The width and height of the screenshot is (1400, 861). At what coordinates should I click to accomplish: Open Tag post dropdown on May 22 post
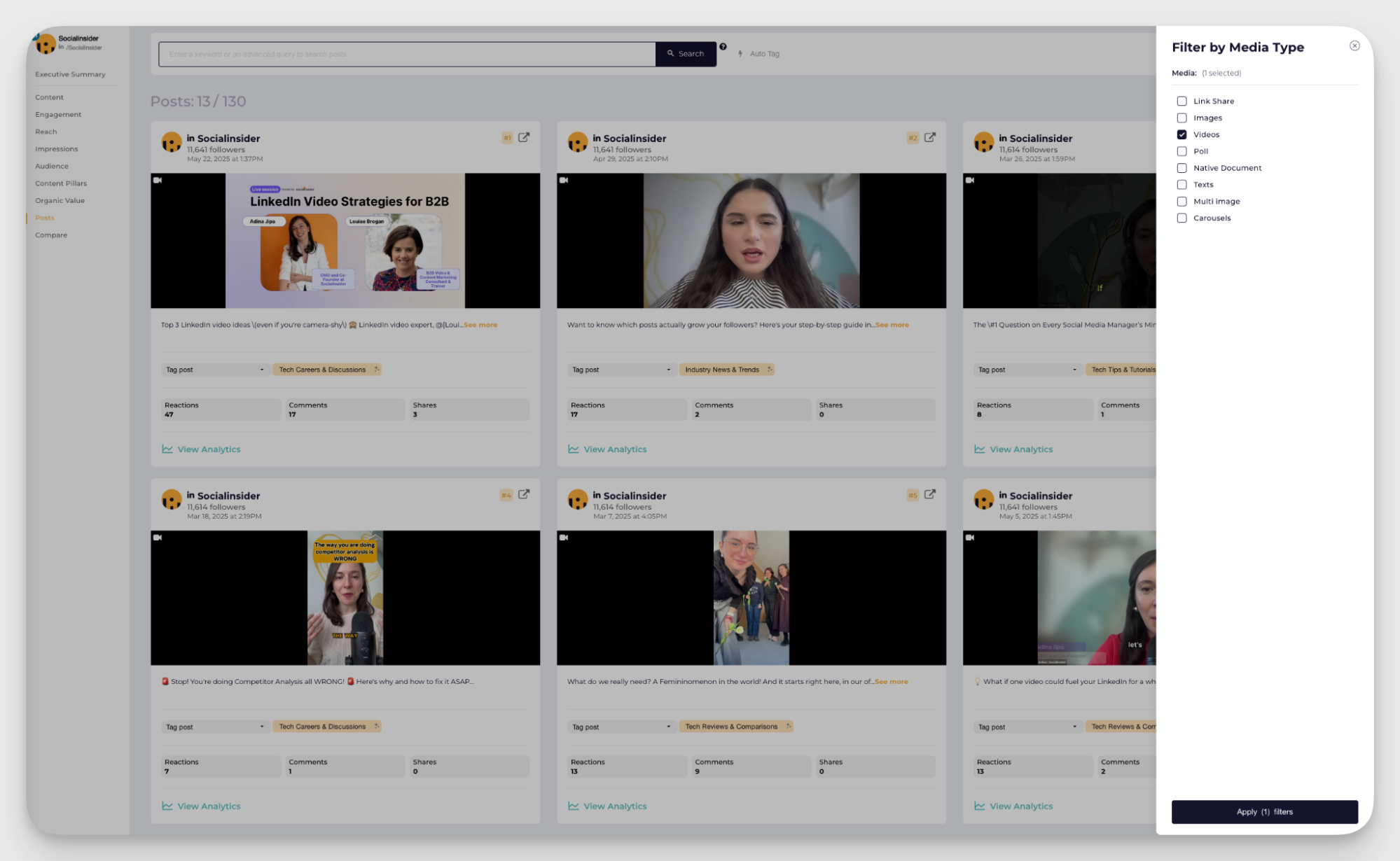pyautogui.click(x=215, y=370)
